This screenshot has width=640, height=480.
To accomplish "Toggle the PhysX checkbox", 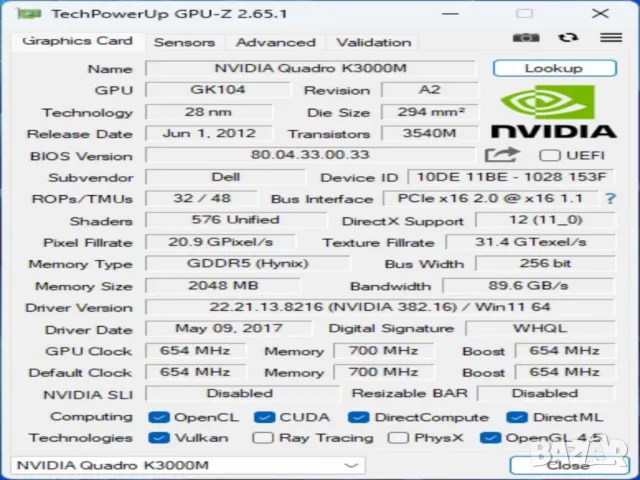I will point(398,438).
